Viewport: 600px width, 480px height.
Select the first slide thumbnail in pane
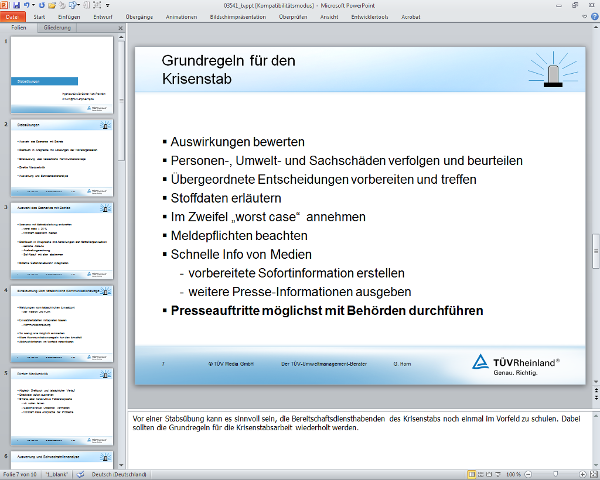coord(64,75)
